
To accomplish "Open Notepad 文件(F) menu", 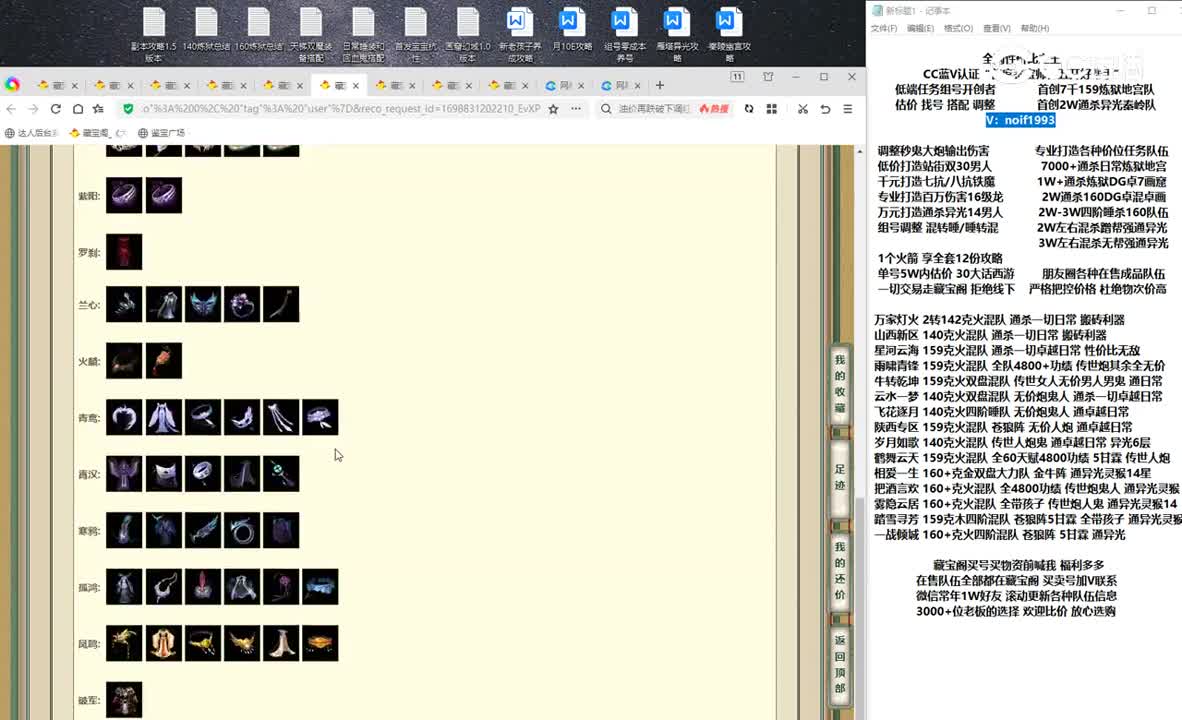I will [x=883, y=29].
